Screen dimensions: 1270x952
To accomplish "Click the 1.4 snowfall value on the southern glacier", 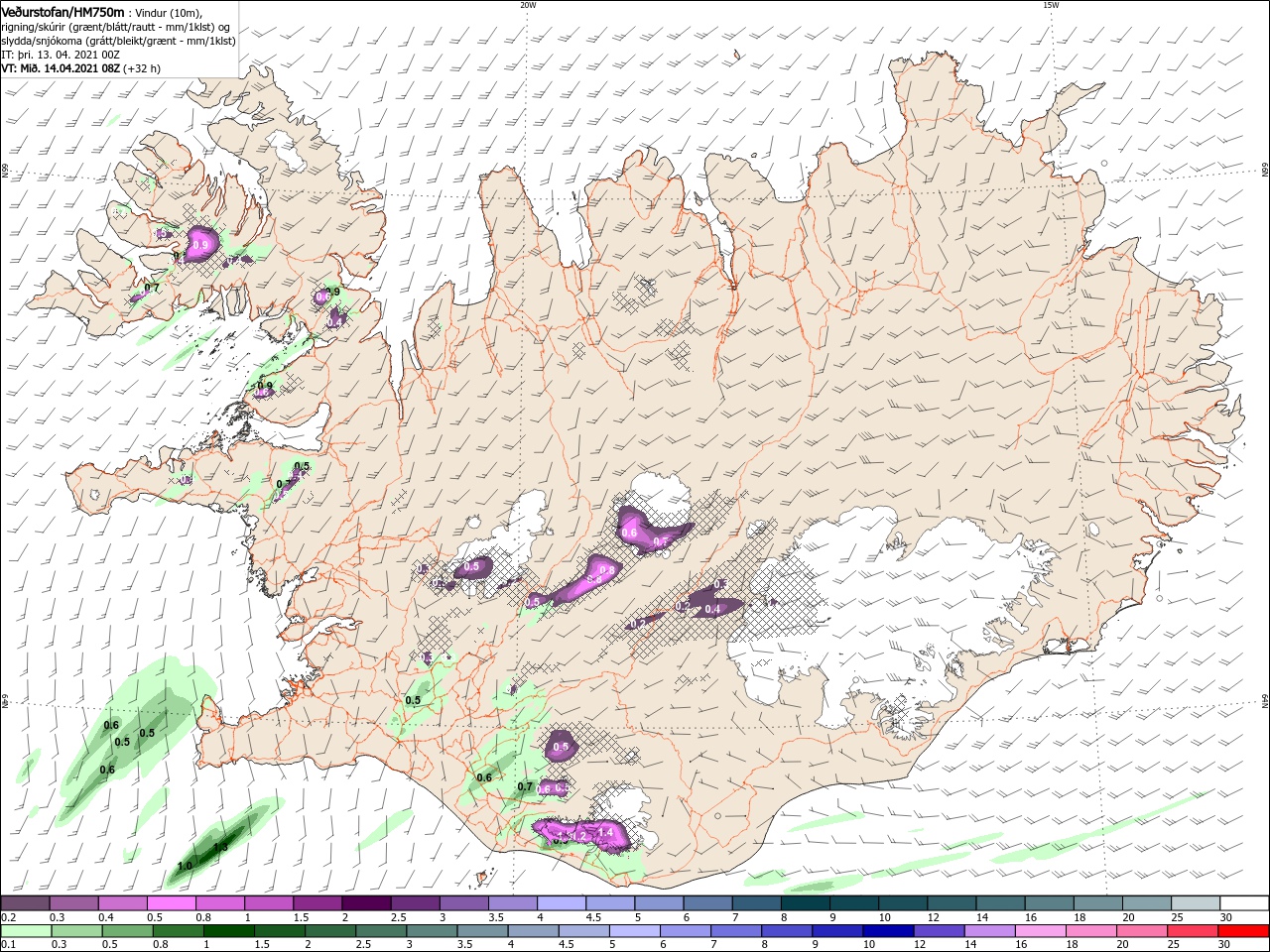I will (606, 831).
